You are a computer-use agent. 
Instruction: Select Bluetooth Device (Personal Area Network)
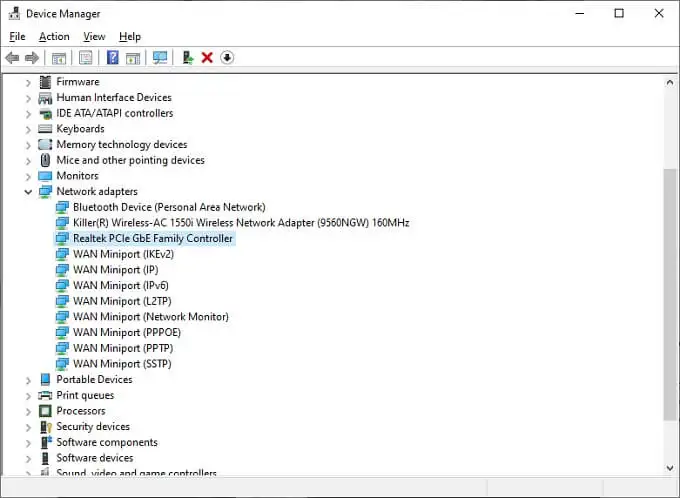169,207
